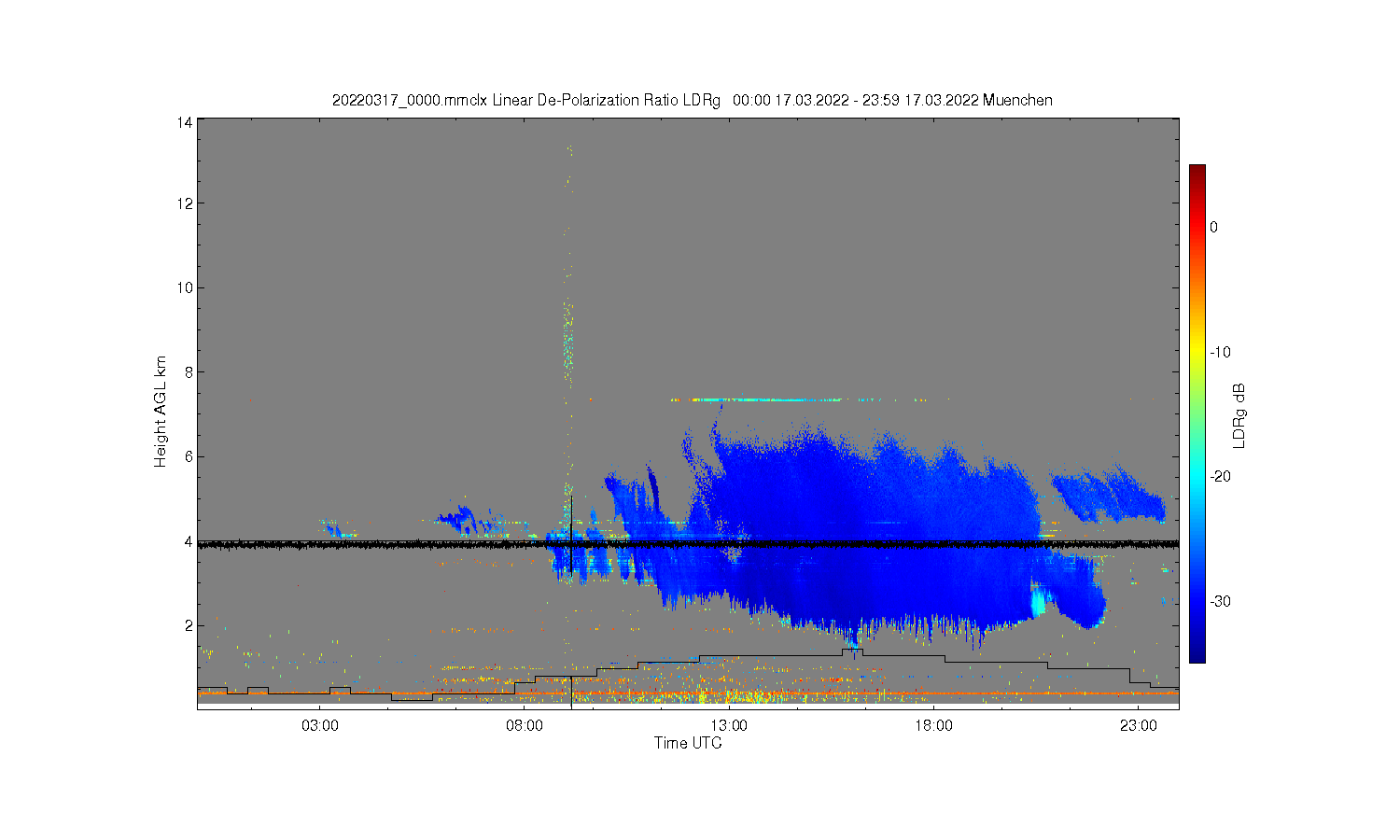Select the "Height AGL km" axis label
The height and width of the screenshot is (840, 1400).
(161, 412)
